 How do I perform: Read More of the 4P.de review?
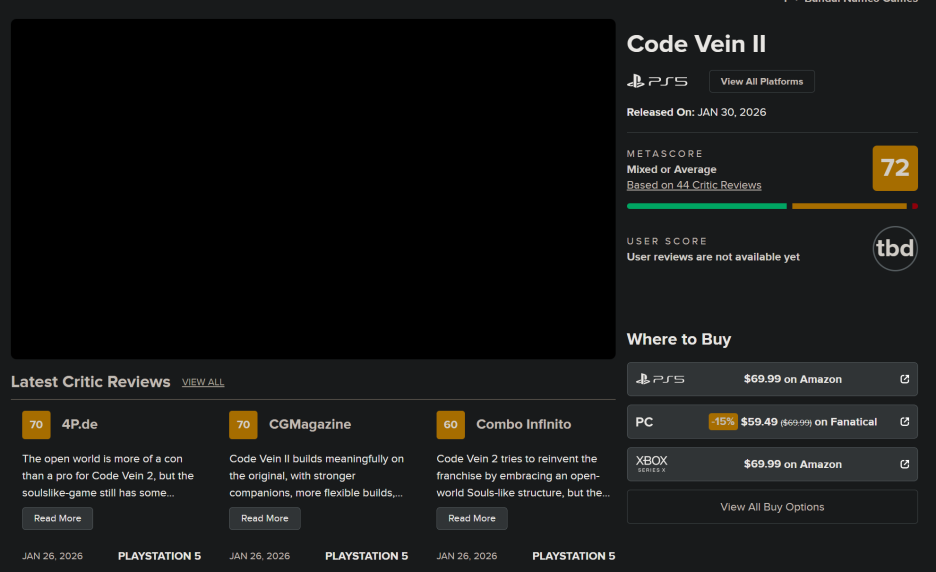pyautogui.click(x=57, y=518)
